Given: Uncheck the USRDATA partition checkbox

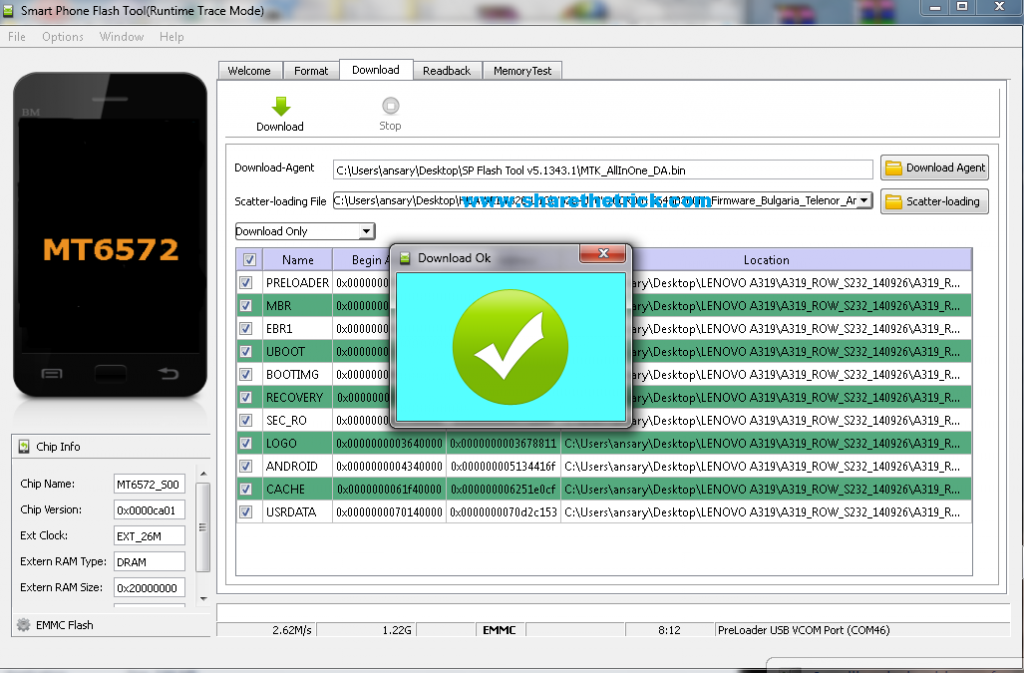Looking at the screenshot, I should [x=246, y=512].
